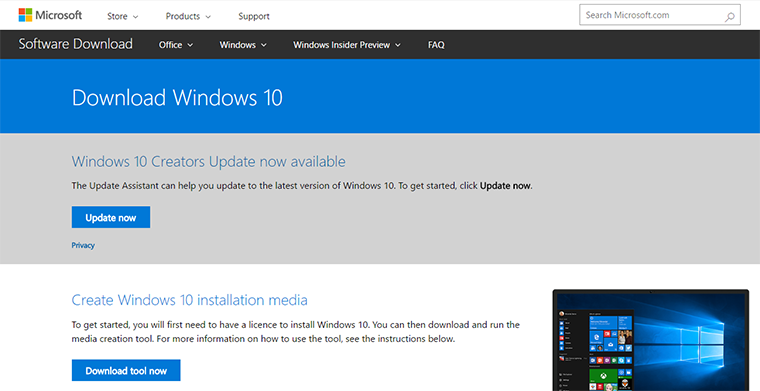Expand the Windows menu
This screenshot has height=391, width=760.
click(243, 45)
